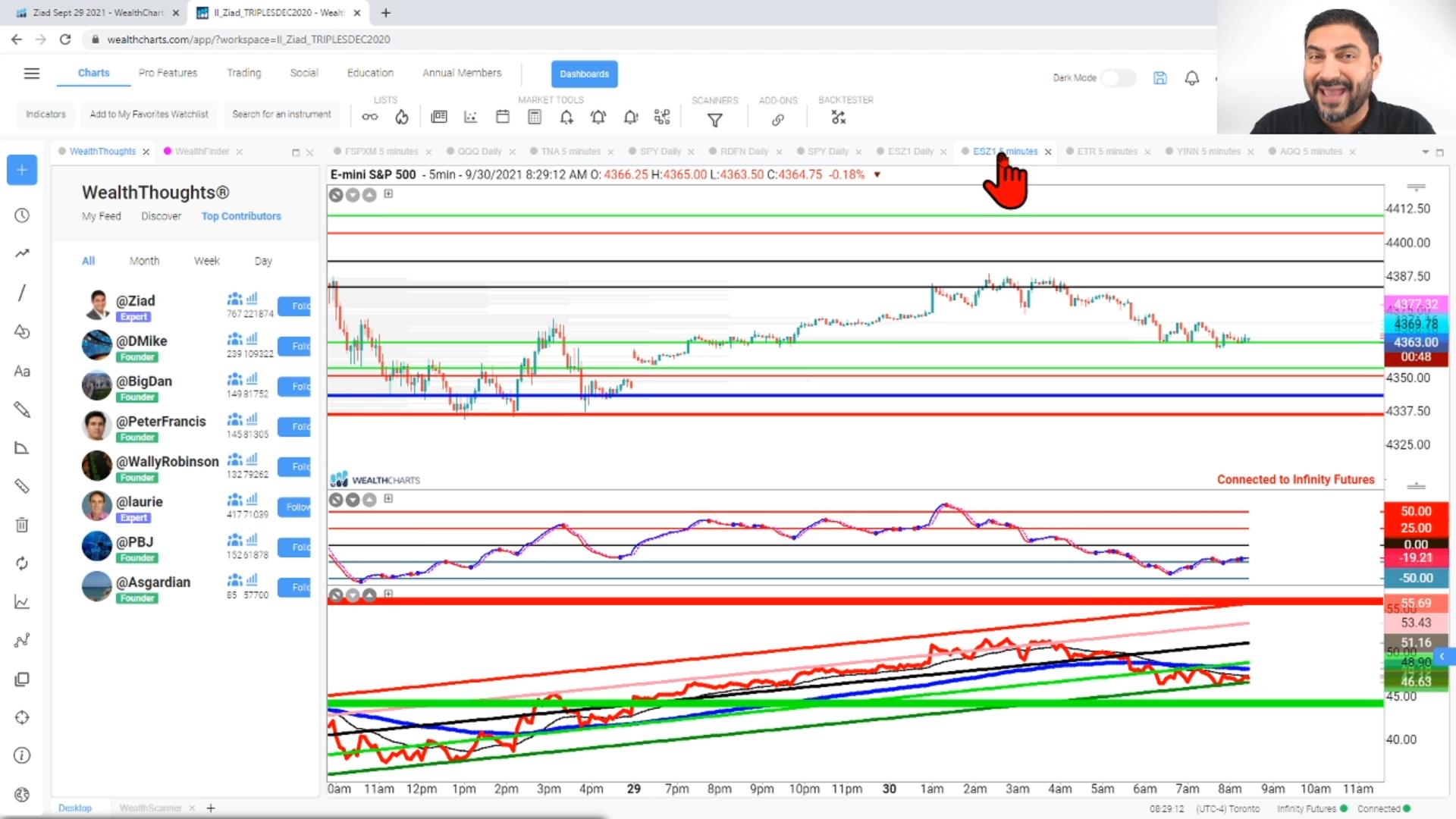
Task: Switch to the AGQ 5 minutes tab
Action: pos(1310,152)
